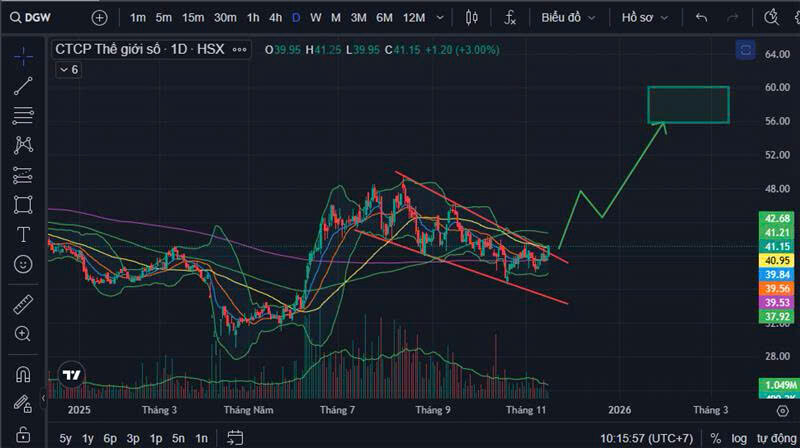Toggle magnet mode
The width and height of the screenshot is (800, 448).
pyautogui.click(x=23, y=375)
